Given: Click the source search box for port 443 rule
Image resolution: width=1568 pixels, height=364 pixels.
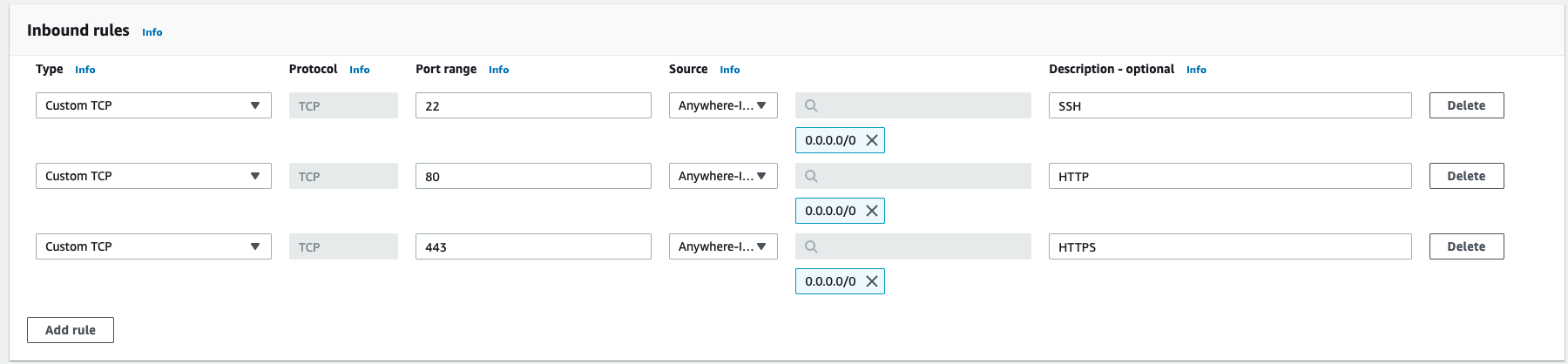Looking at the screenshot, I should click(913, 246).
